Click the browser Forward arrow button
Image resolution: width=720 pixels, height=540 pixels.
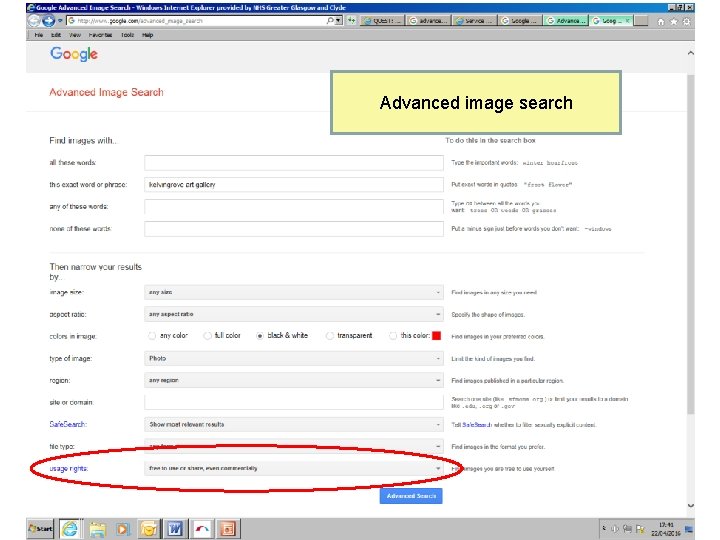click(48, 21)
